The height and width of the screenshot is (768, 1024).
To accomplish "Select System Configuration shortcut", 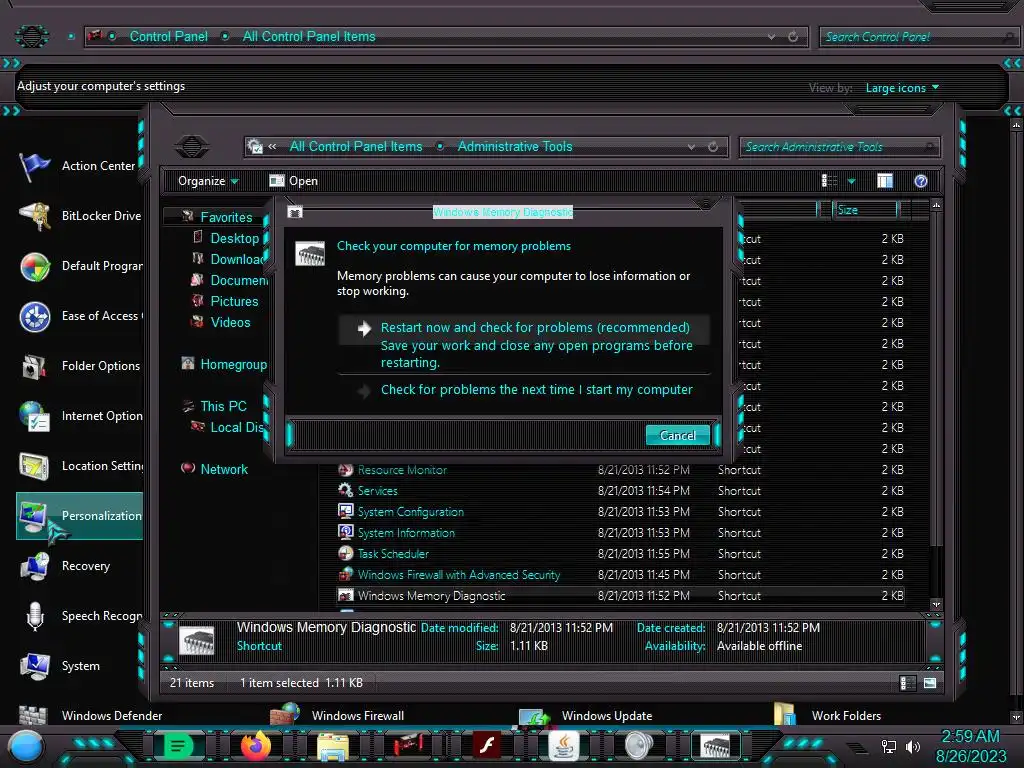I will tap(410, 512).
